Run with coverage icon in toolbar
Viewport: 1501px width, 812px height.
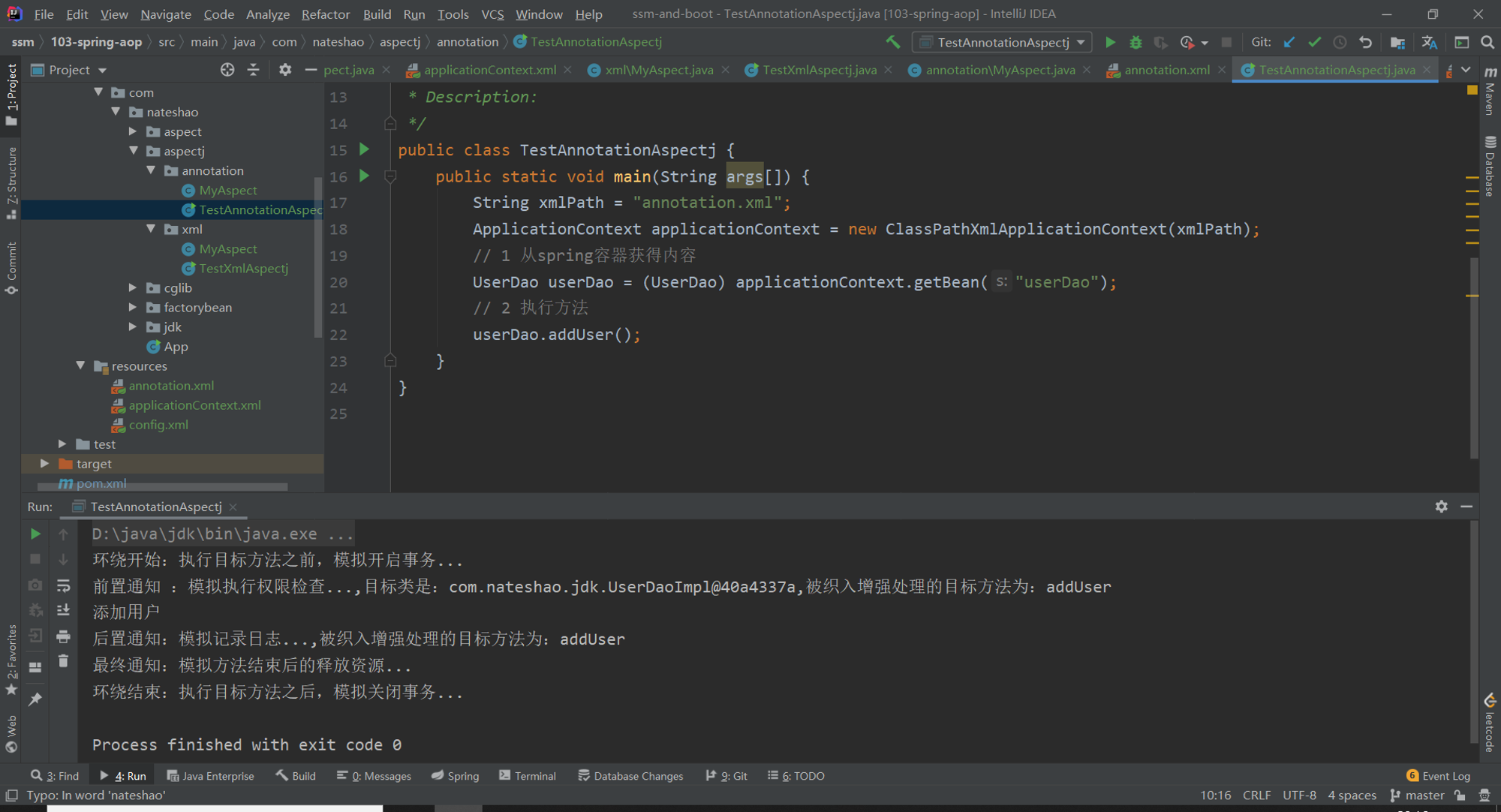pyautogui.click(x=1160, y=42)
